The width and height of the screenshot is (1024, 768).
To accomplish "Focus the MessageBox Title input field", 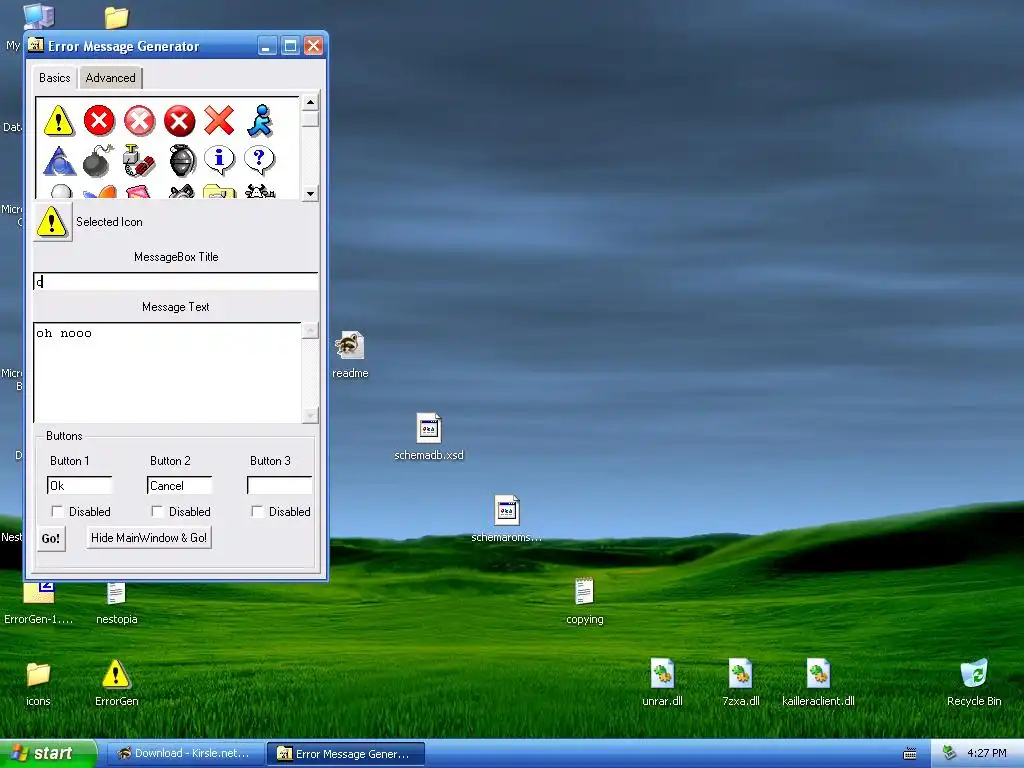I will (176, 281).
